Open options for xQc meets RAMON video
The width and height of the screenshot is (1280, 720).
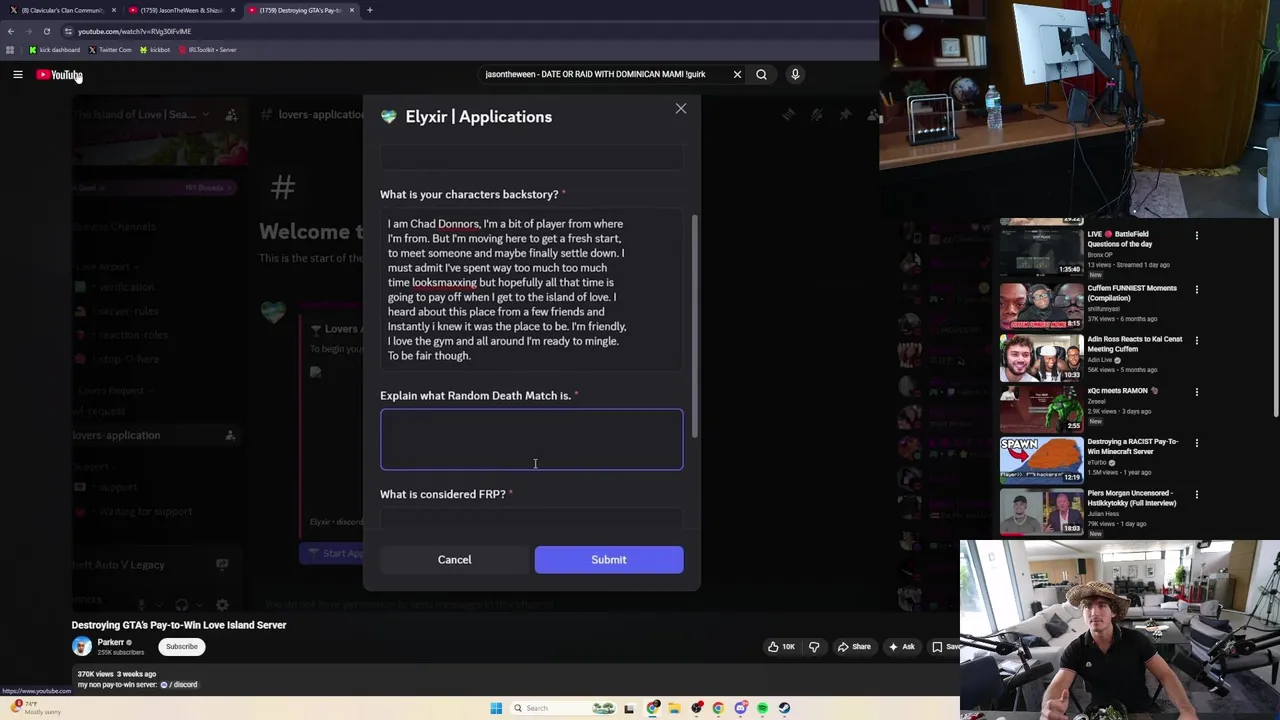pyautogui.click(x=1197, y=392)
